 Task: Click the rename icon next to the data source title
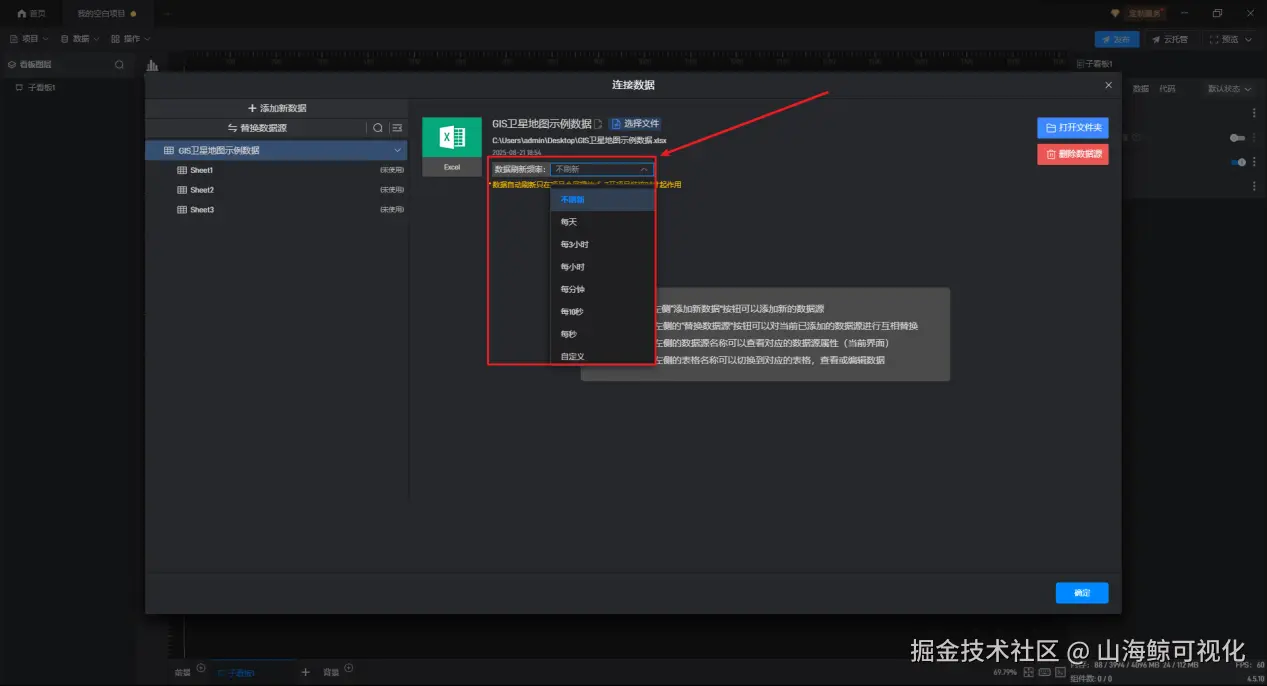(x=598, y=124)
